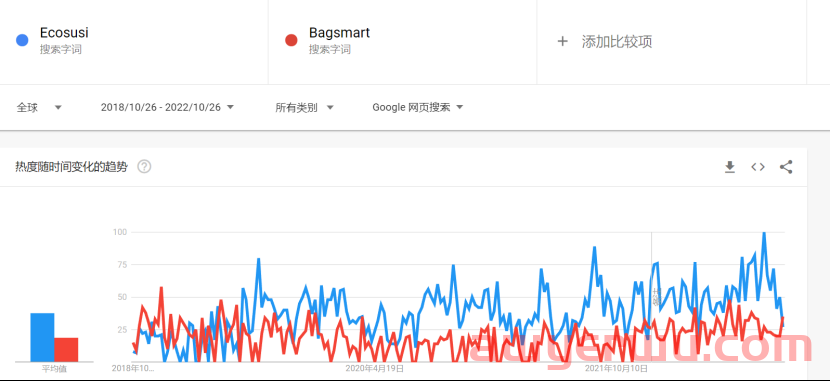
Task: Click the red average bar for Bagsmart
Action: point(66,350)
